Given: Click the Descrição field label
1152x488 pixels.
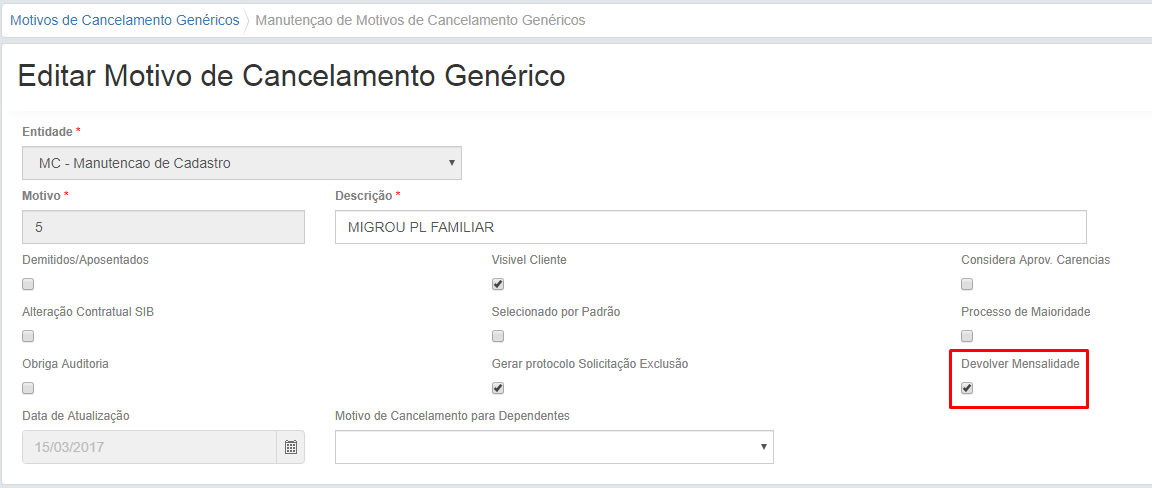Looking at the screenshot, I should 368,195.
